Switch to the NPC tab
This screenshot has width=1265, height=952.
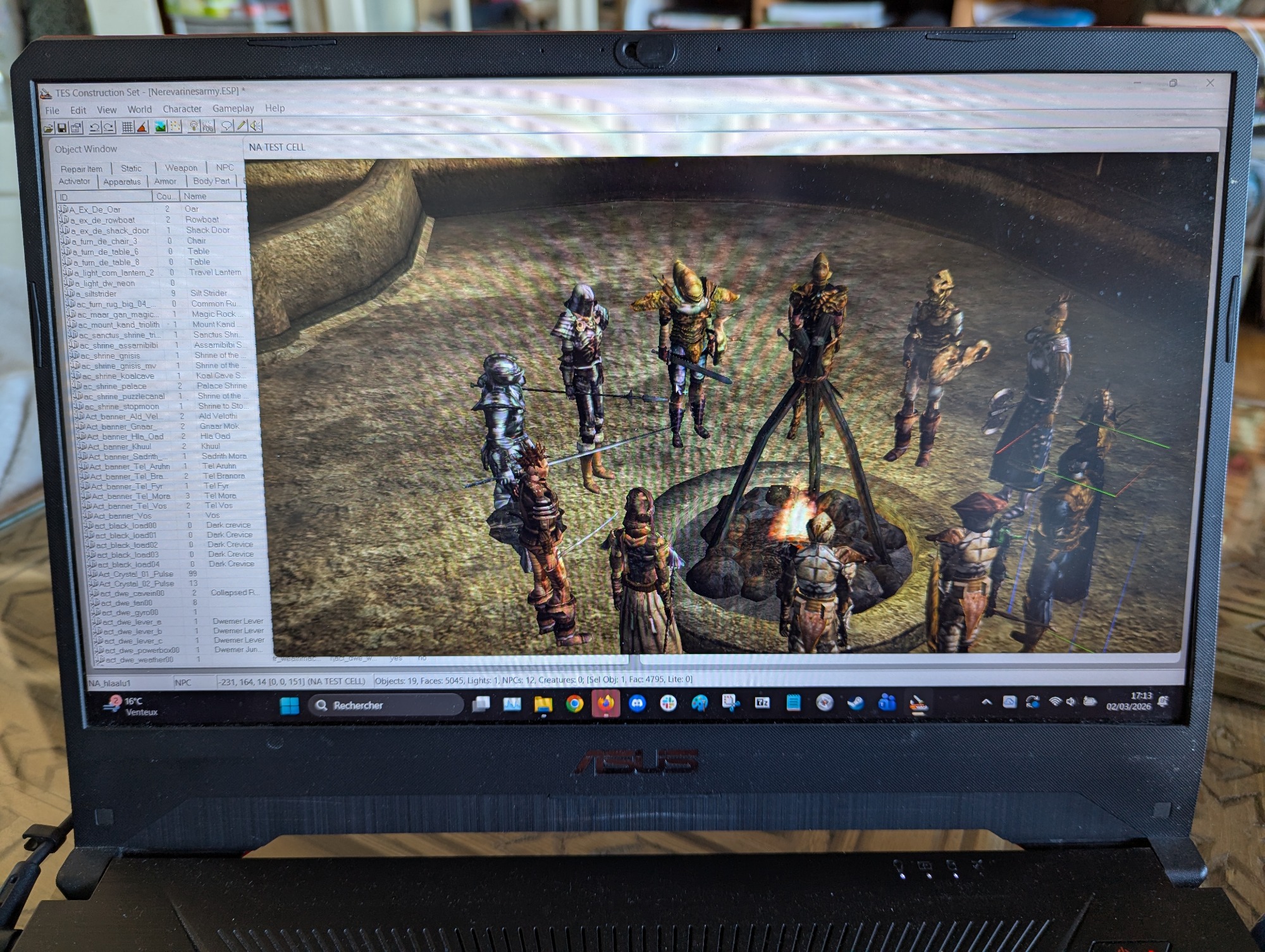click(x=225, y=168)
